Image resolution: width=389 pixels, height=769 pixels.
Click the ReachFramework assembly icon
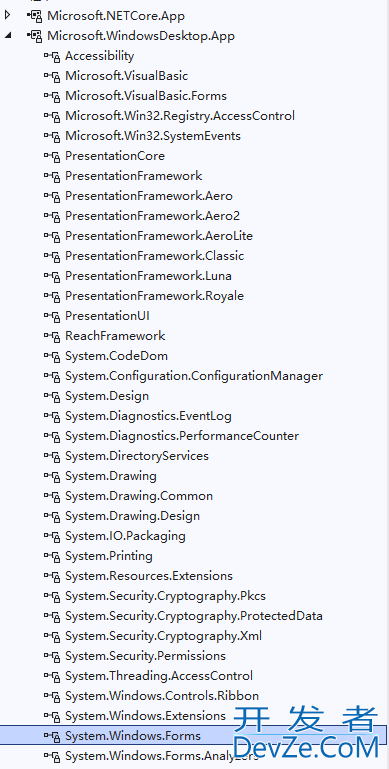(x=52, y=336)
